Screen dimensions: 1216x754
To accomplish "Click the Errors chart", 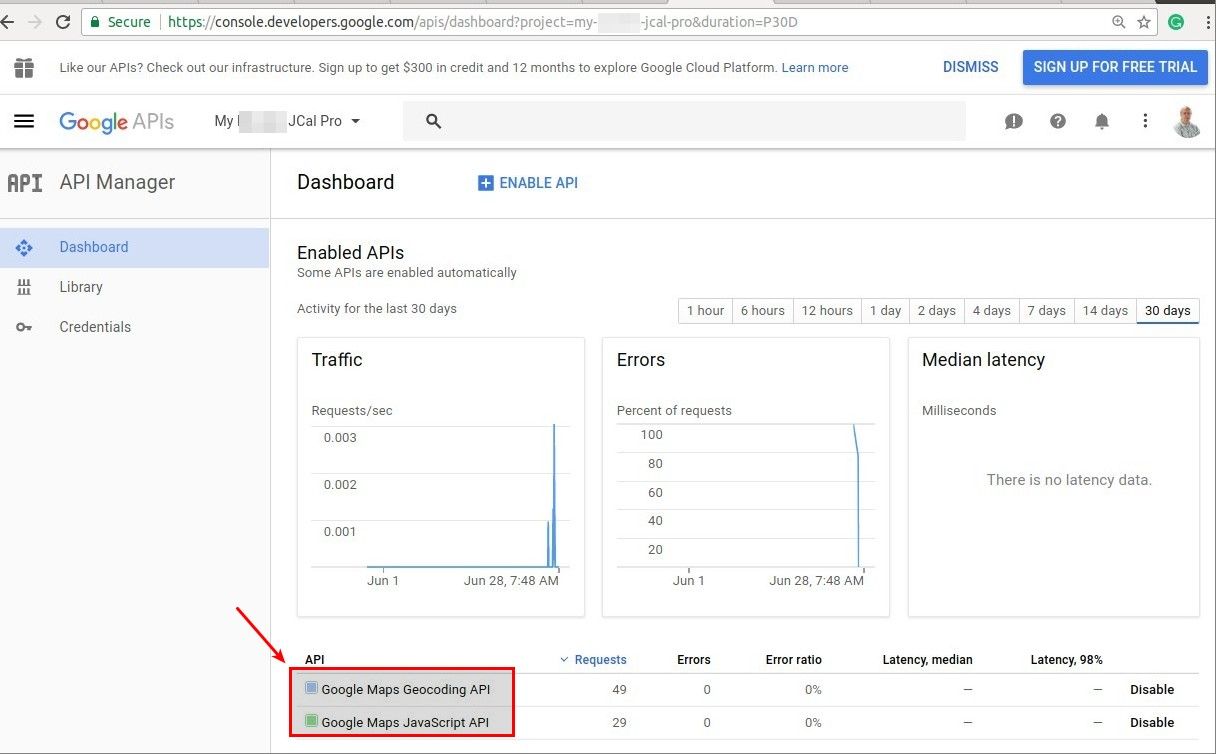I will [x=746, y=477].
